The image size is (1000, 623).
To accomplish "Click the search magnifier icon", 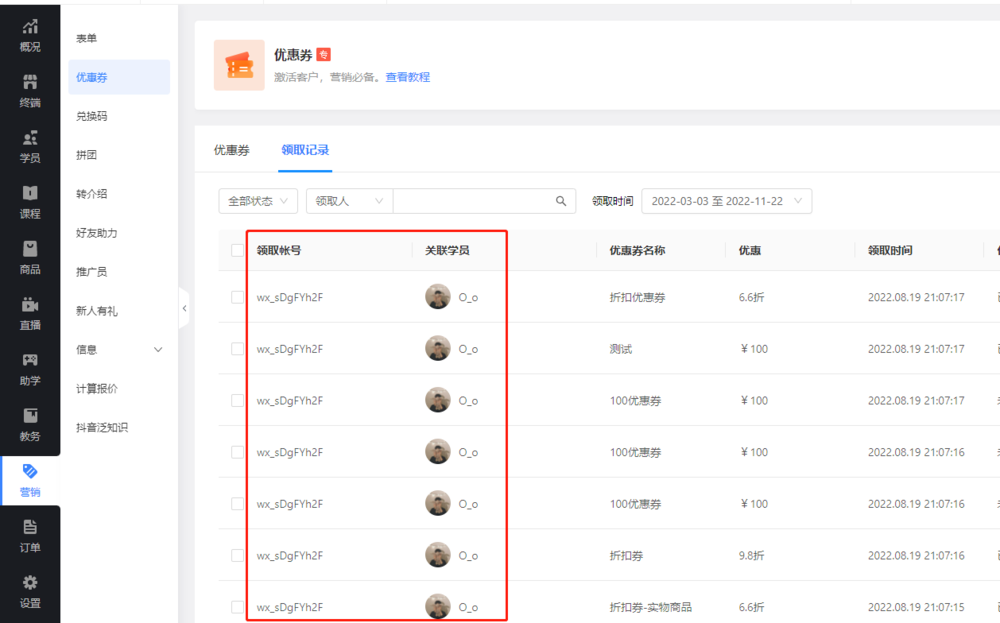I will [x=561, y=201].
